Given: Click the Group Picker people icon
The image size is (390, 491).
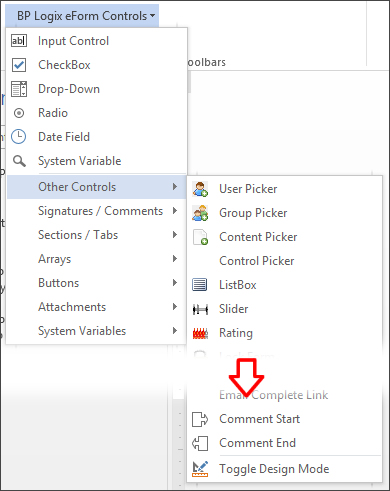Looking at the screenshot, I should click(200, 213).
